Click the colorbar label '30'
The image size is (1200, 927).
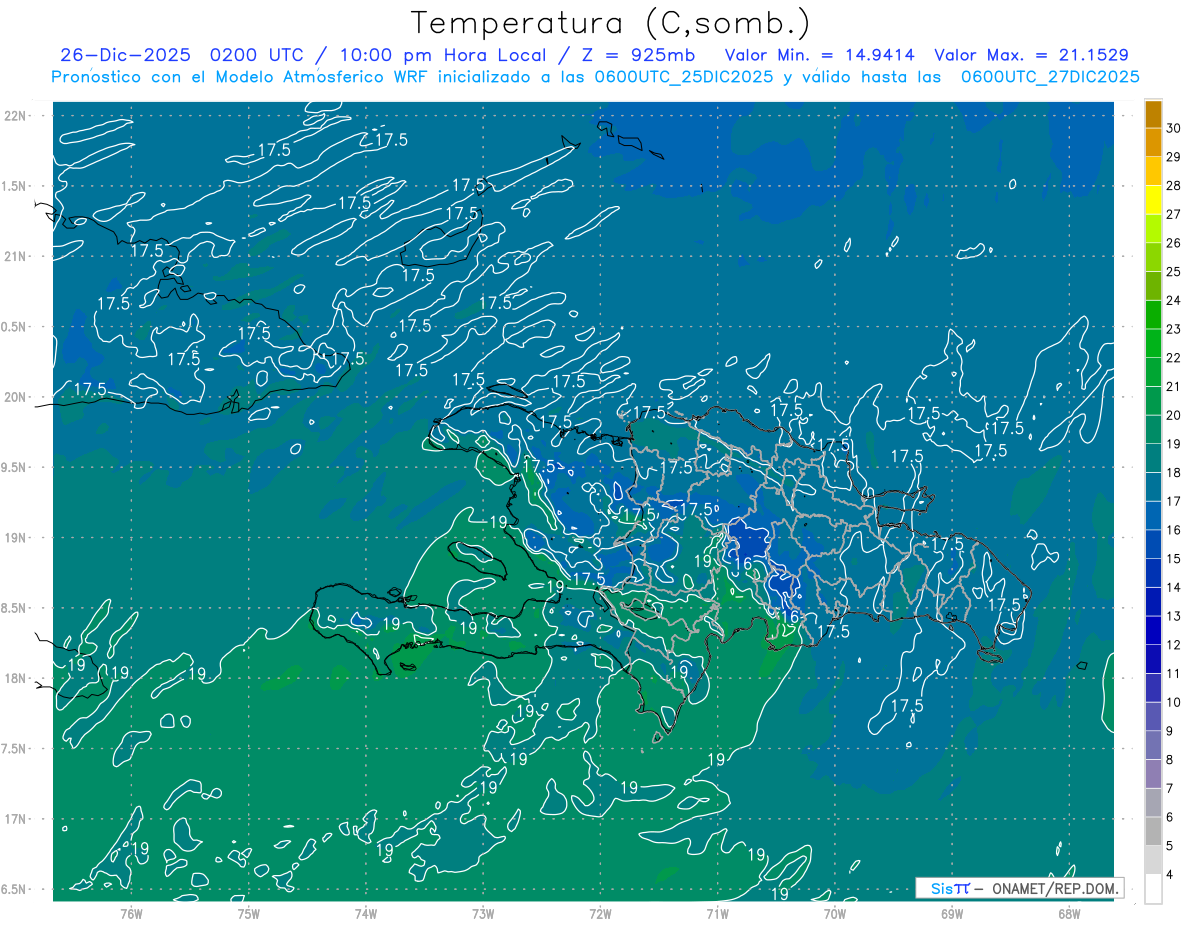point(1174,129)
